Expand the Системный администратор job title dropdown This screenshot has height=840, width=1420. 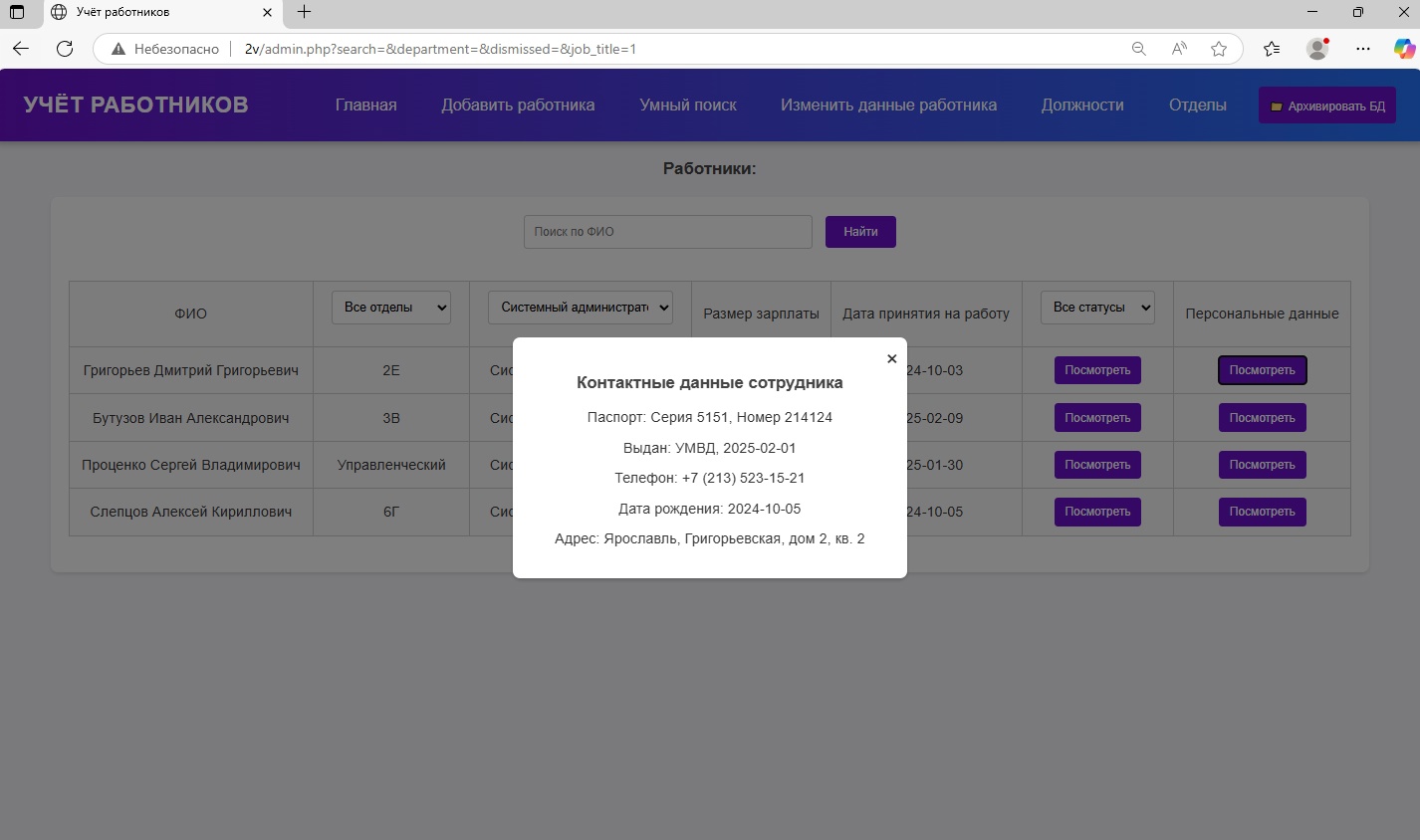[581, 308]
